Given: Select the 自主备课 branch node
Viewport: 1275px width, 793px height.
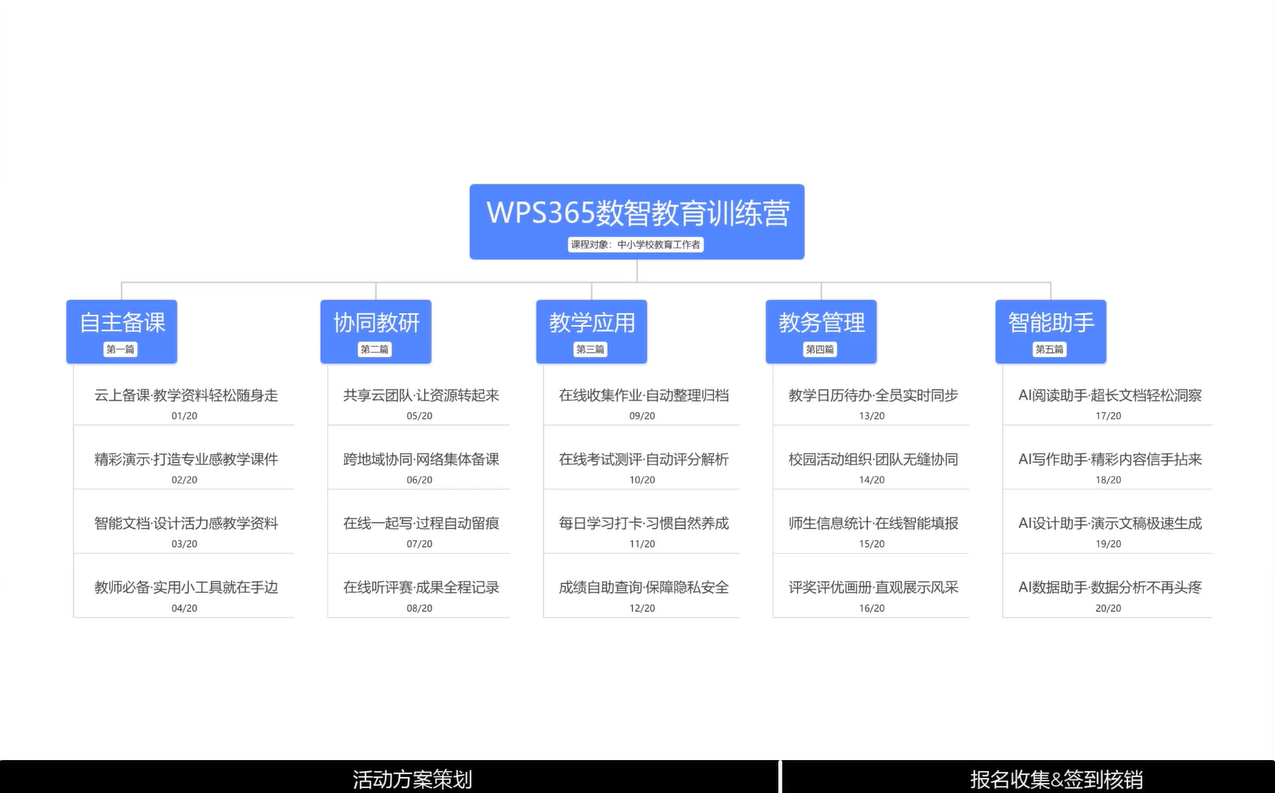Looking at the screenshot, I should pos(122,322).
